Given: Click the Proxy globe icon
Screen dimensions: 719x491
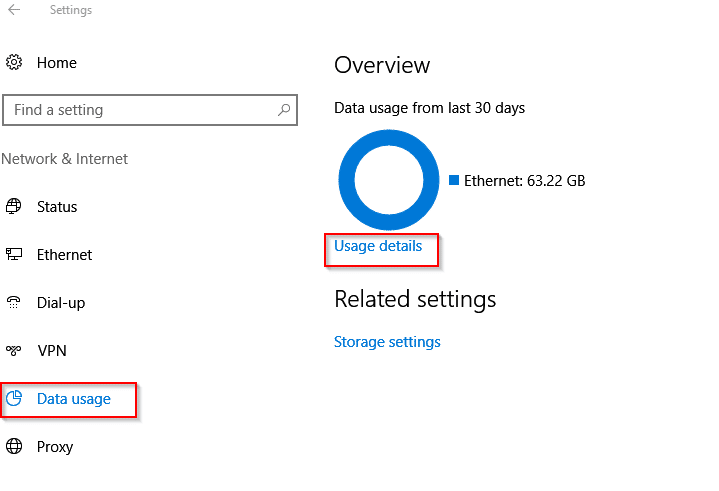Looking at the screenshot, I should pyautogui.click(x=14, y=447).
